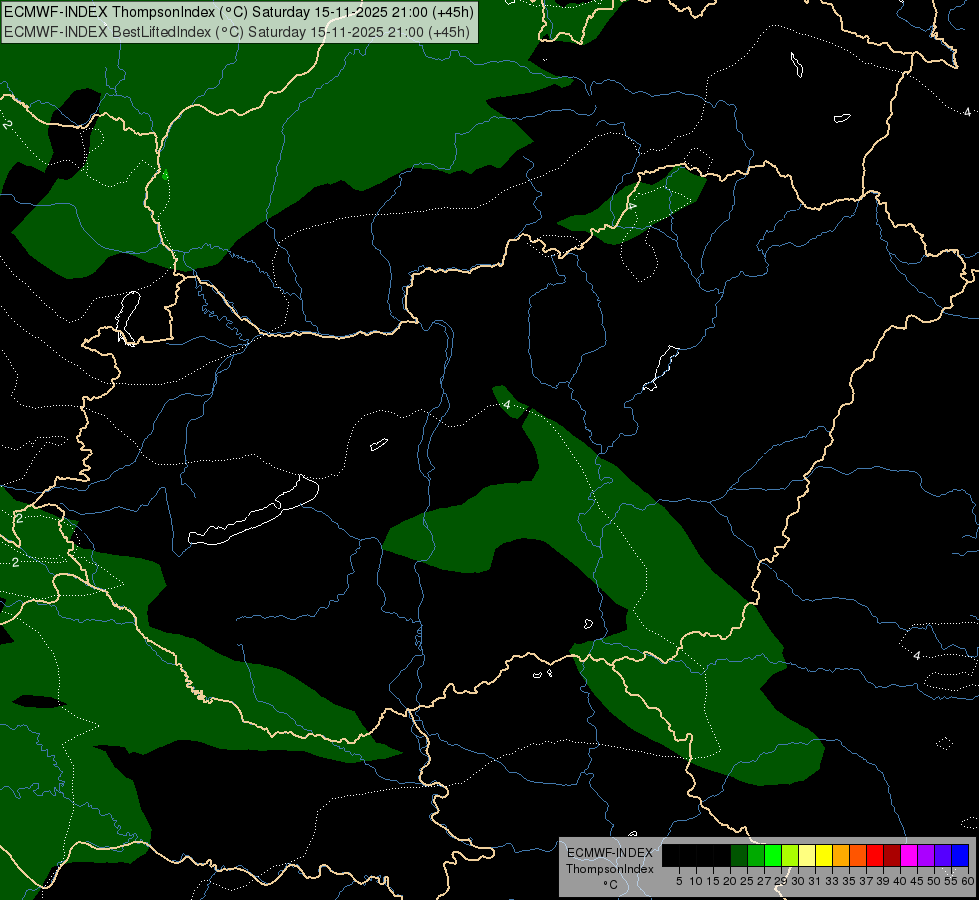The width and height of the screenshot is (979, 900).
Task: Click the legend tick value '25'
Action: [x=747, y=881]
